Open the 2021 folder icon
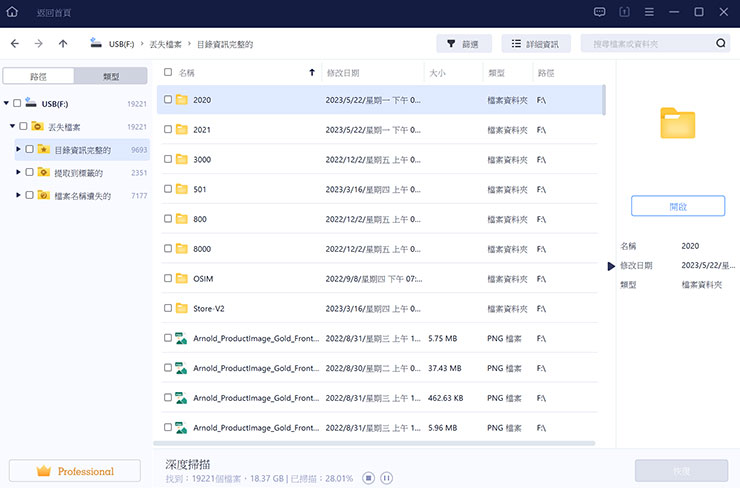The height and width of the screenshot is (488, 740). 182,130
